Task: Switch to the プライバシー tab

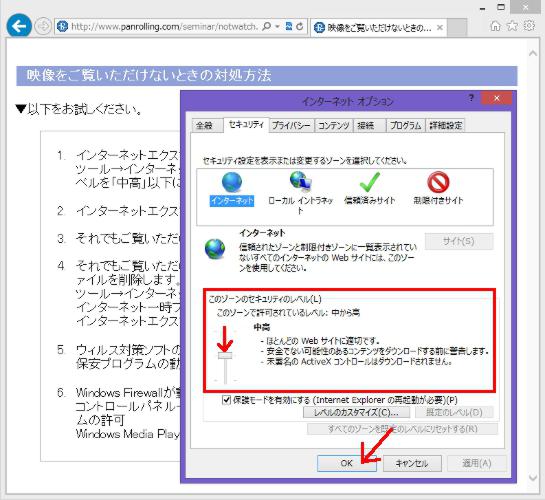Action: [291, 125]
